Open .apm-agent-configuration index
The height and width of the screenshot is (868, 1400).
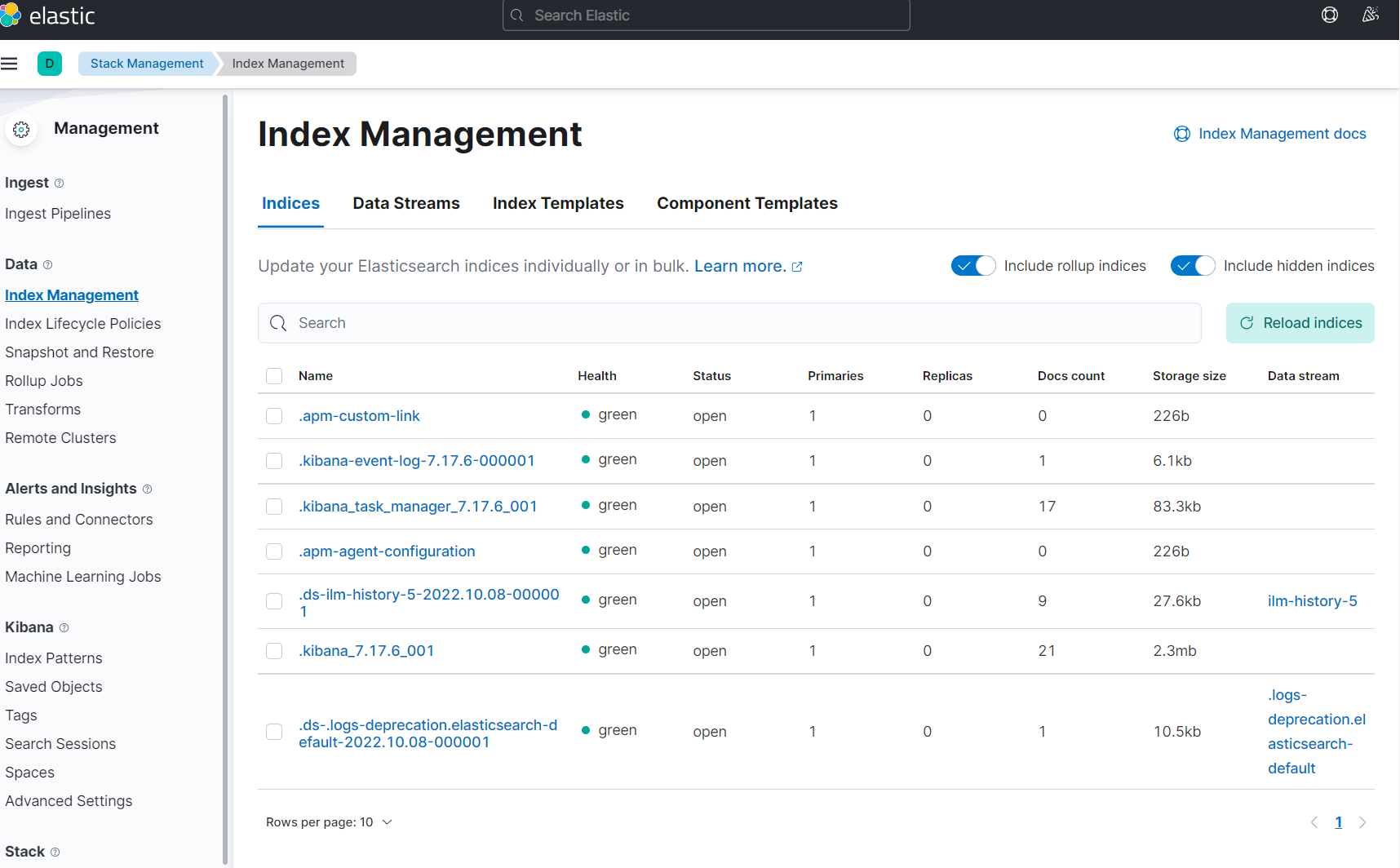(x=387, y=551)
